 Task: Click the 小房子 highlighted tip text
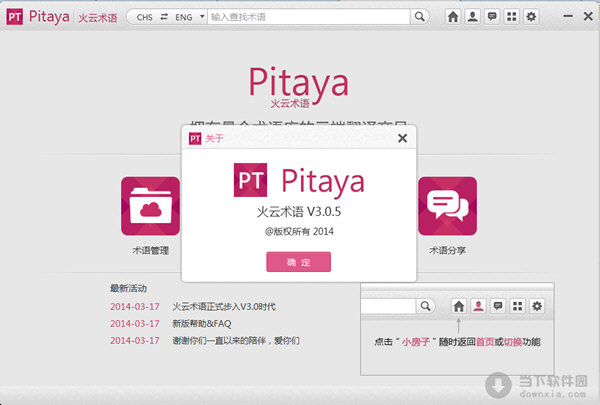click(416, 341)
